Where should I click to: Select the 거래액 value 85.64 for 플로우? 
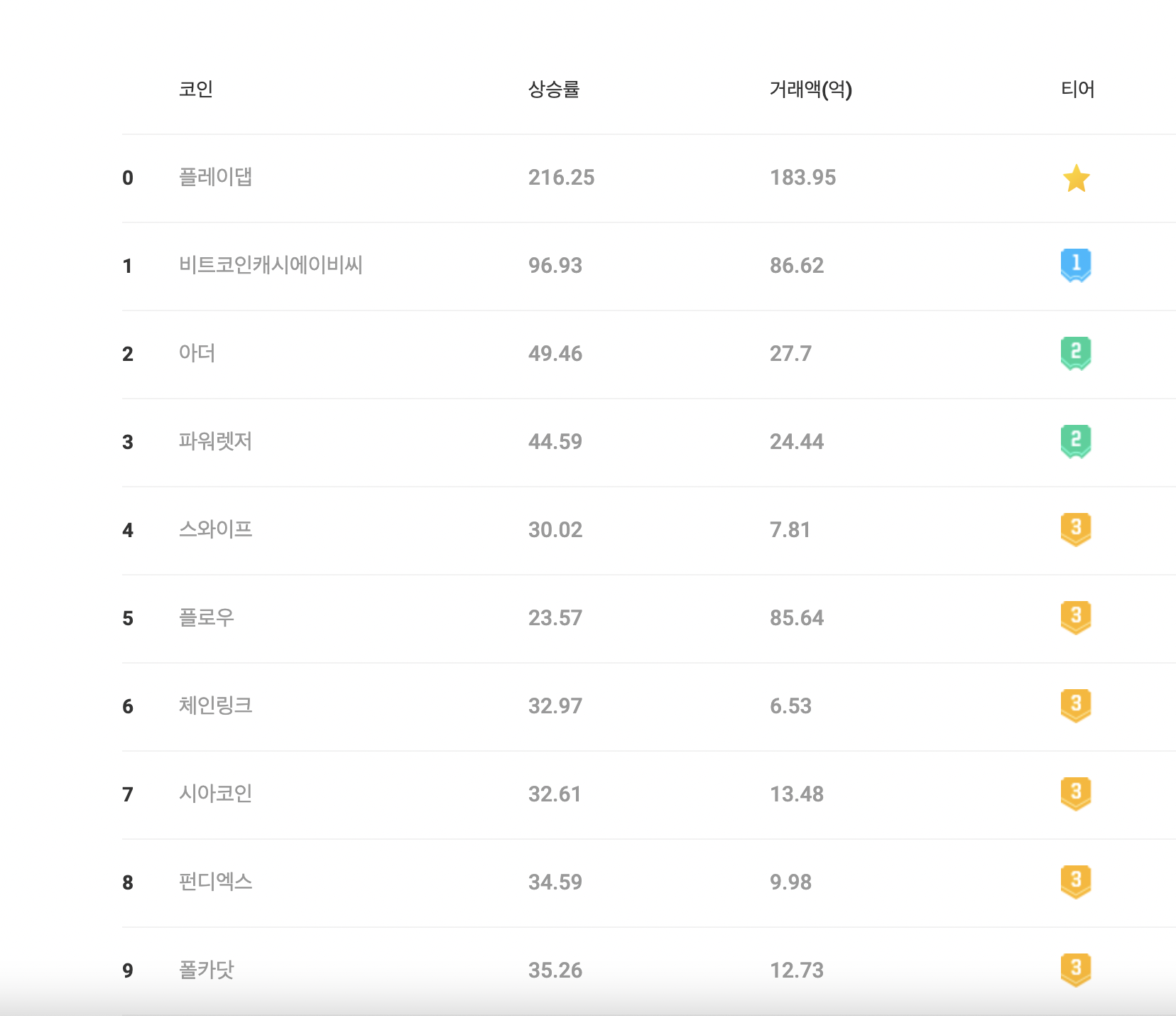tap(797, 618)
